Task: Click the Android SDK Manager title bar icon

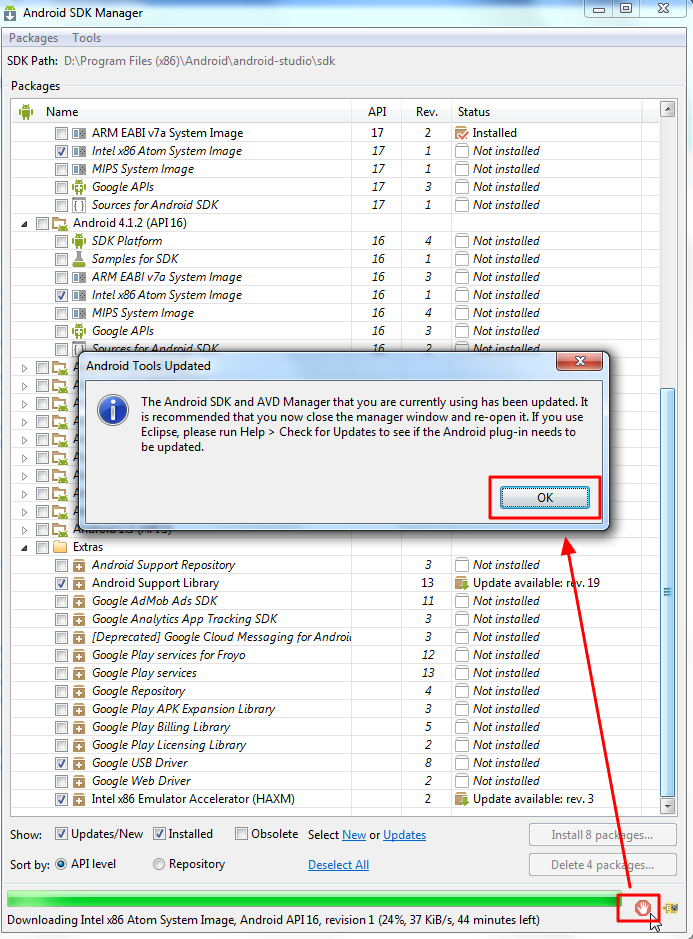Action: tap(10, 13)
